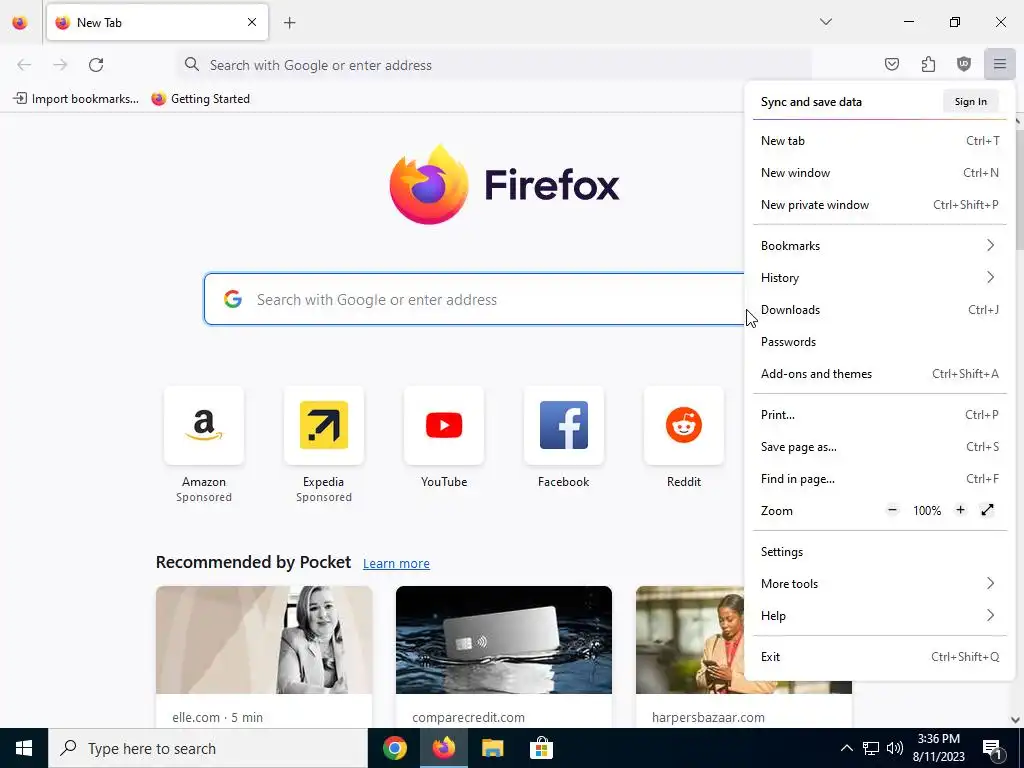Click the back navigation arrow

point(24,65)
